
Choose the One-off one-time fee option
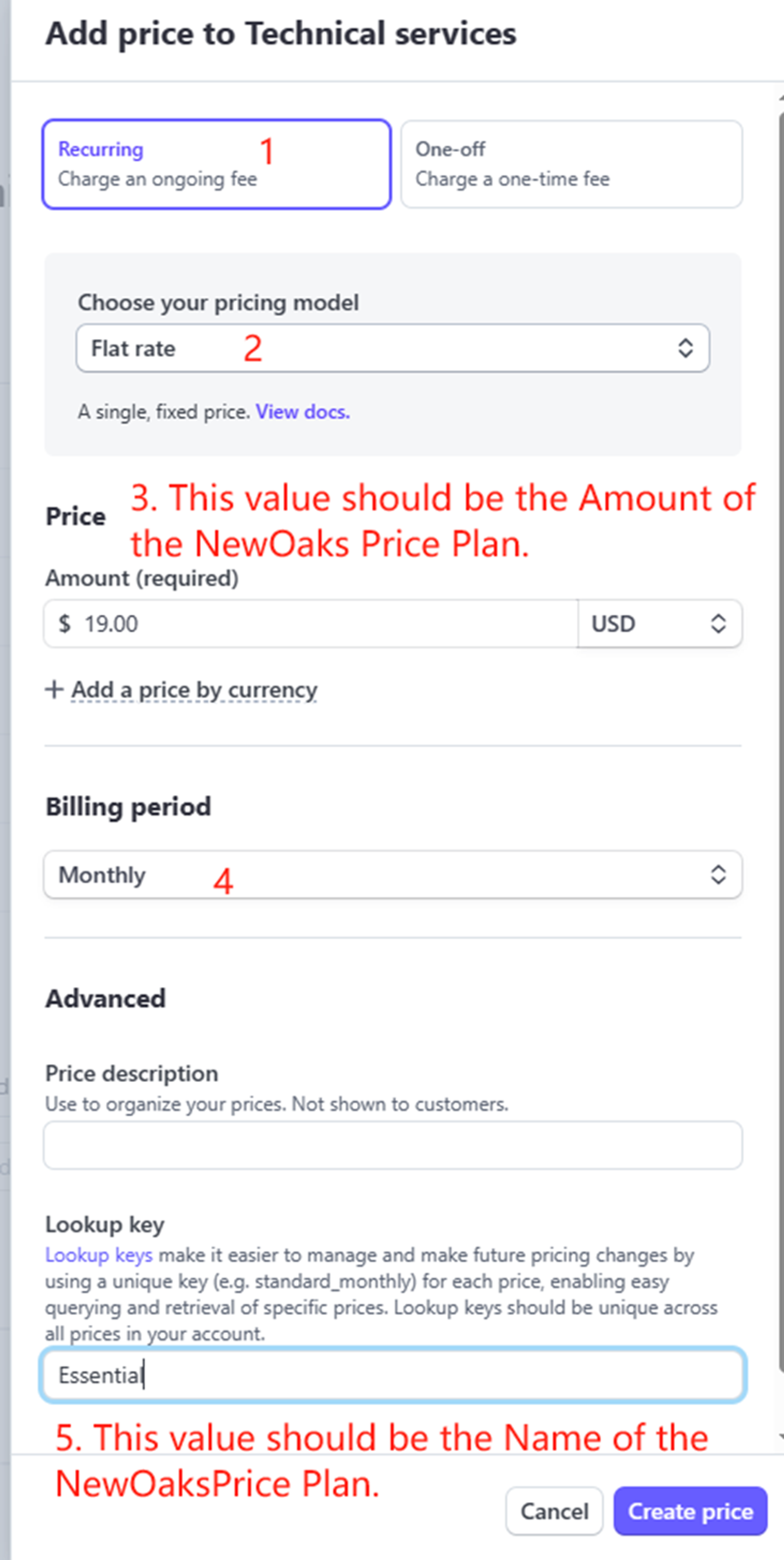coord(571,164)
